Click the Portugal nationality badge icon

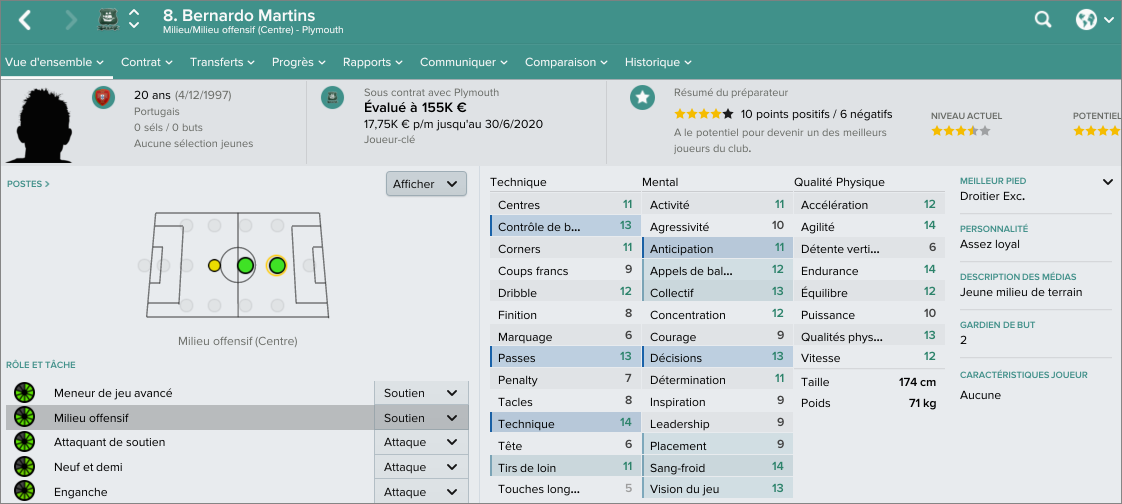(x=101, y=97)
